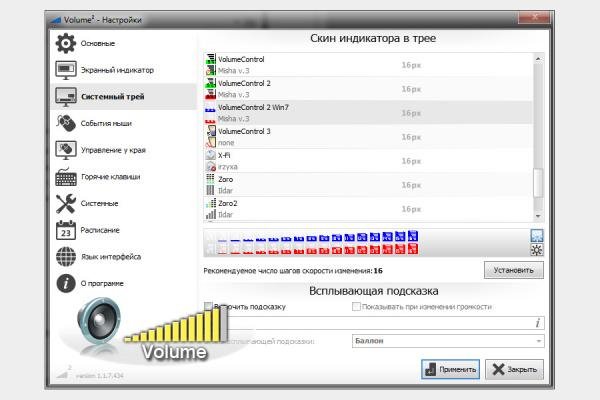Open the О программе section label
The height and width of the screenshot is (400, 600).
point(102,283)
